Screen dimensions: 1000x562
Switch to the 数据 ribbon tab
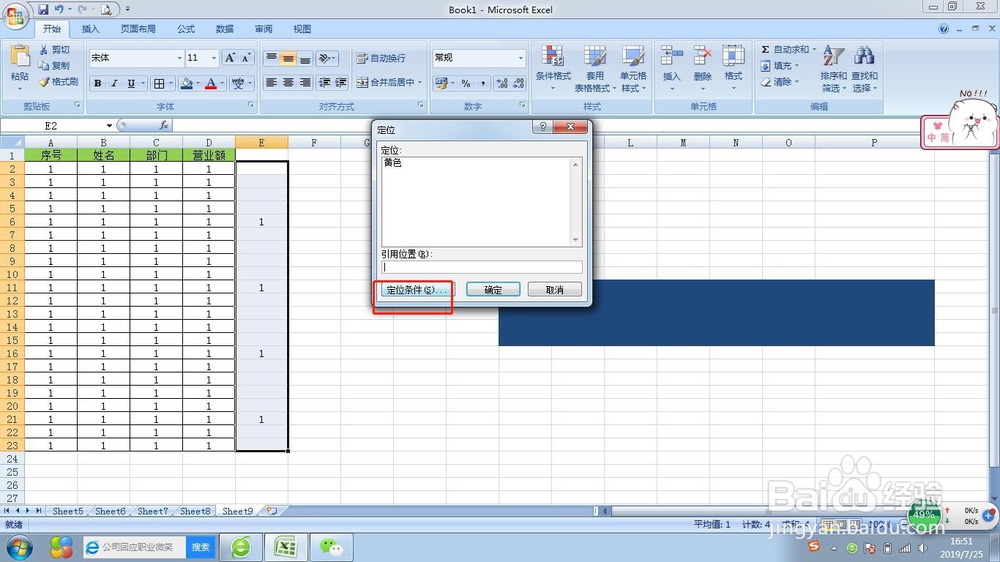point(224,29)
